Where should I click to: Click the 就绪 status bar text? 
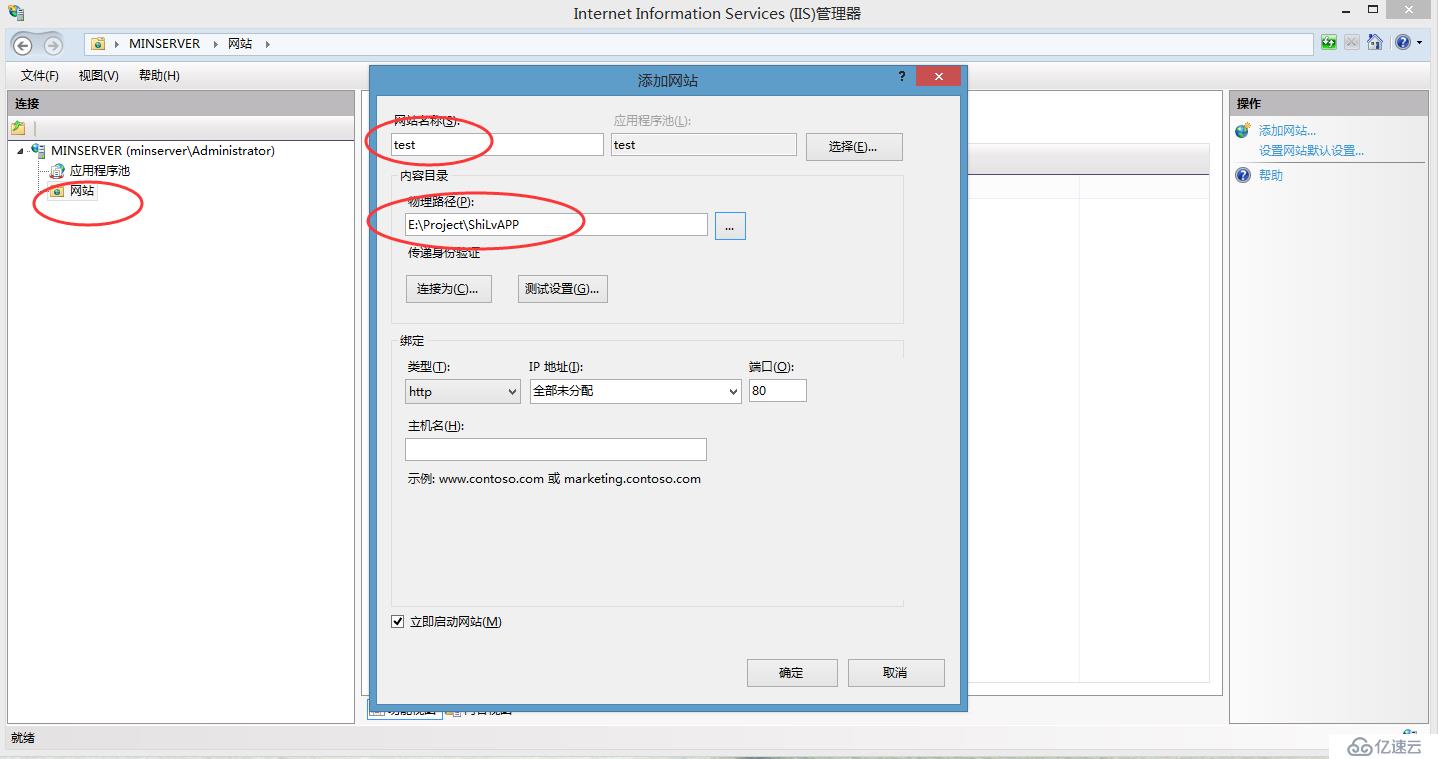22,738
